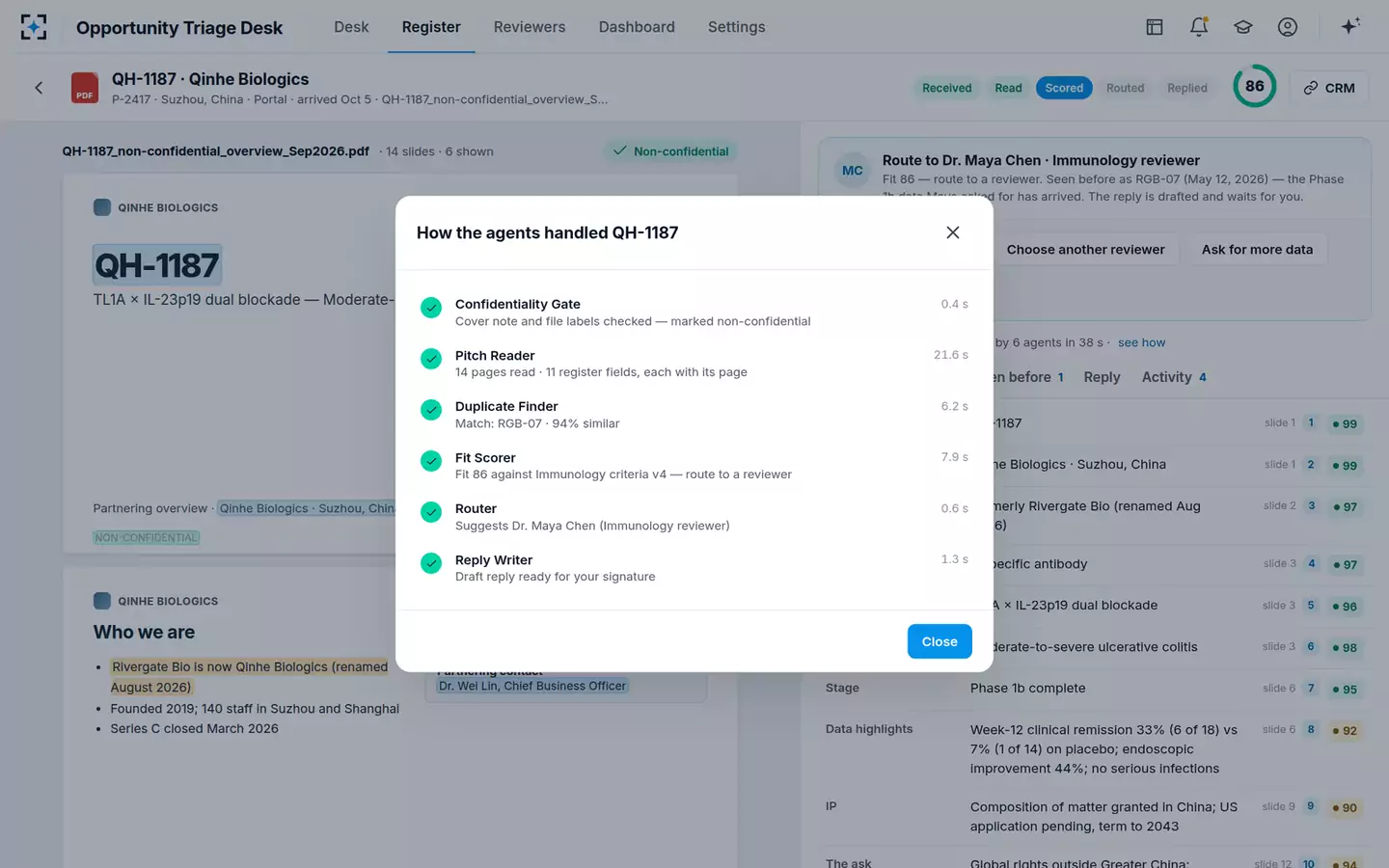Click the dialog title 'How the agents handled QH-1187'

click(547, 232)
